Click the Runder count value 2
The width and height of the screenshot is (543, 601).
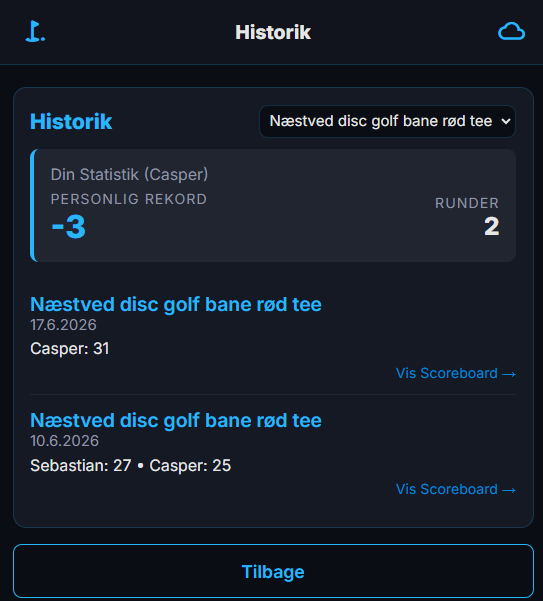click(x=492, y=226)
